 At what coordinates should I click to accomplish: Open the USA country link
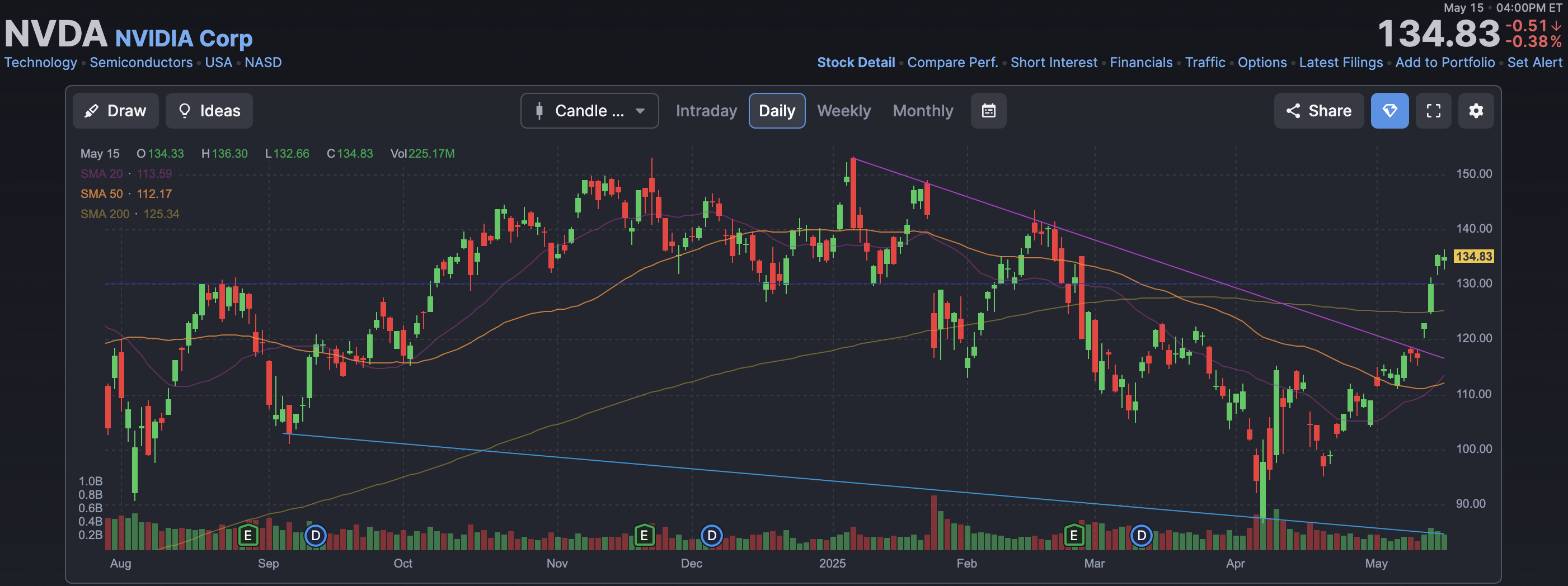(218, 63)
